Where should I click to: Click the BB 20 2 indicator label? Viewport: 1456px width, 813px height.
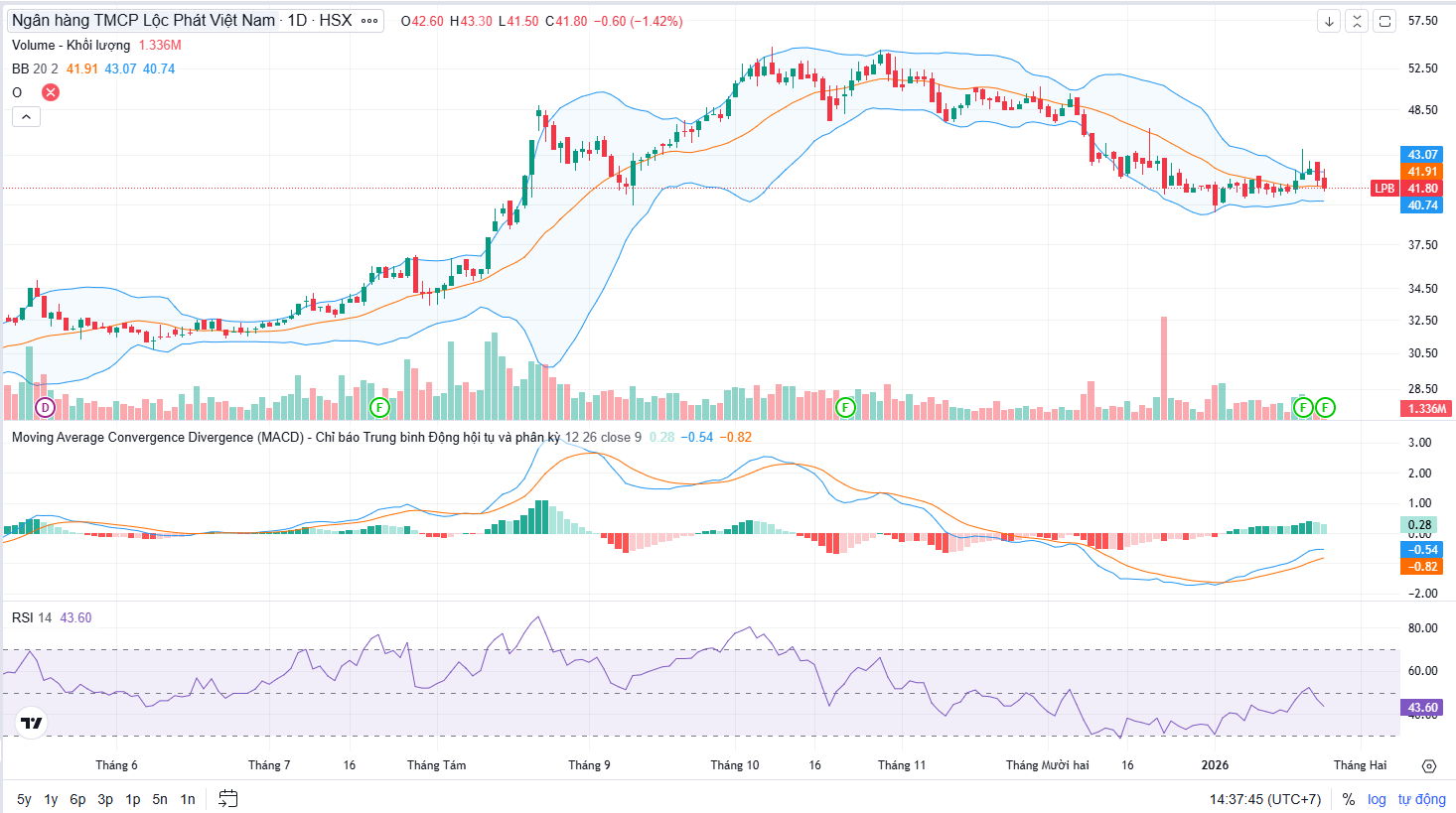[x=35, y=68]
